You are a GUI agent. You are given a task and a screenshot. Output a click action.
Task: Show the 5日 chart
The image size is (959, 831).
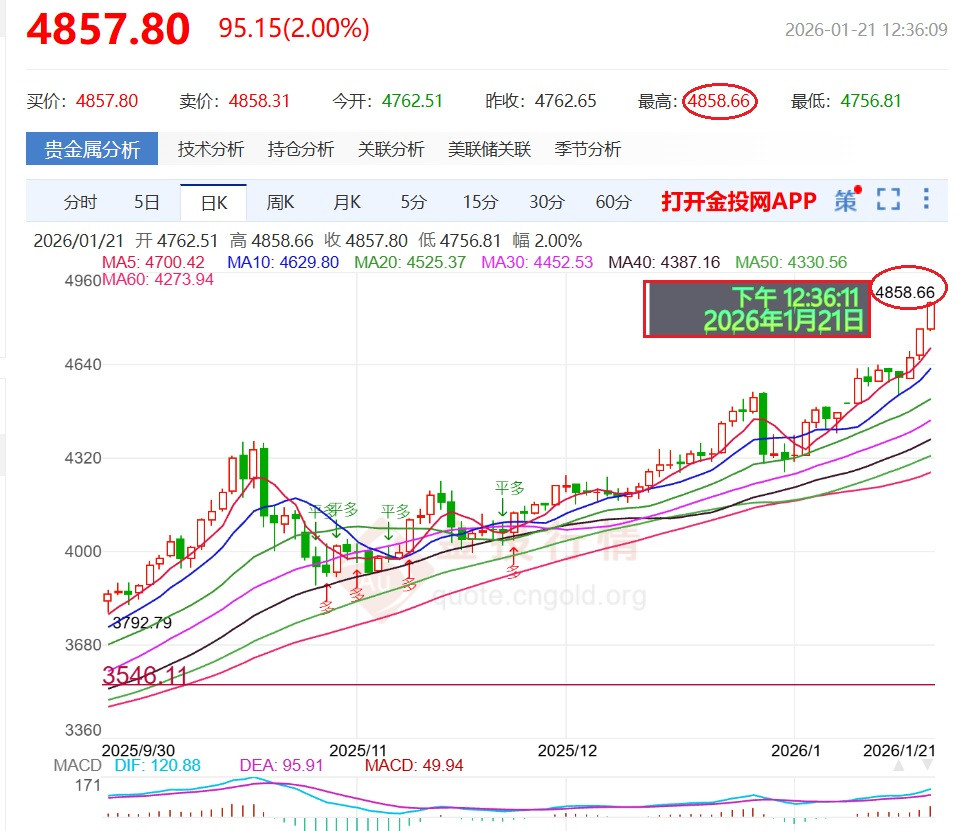(x=147, y=202)
